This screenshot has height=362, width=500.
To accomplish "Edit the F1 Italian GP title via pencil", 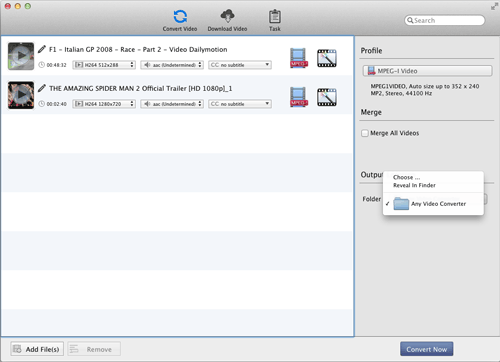I will pyautogui.click(x=42, y=49).
